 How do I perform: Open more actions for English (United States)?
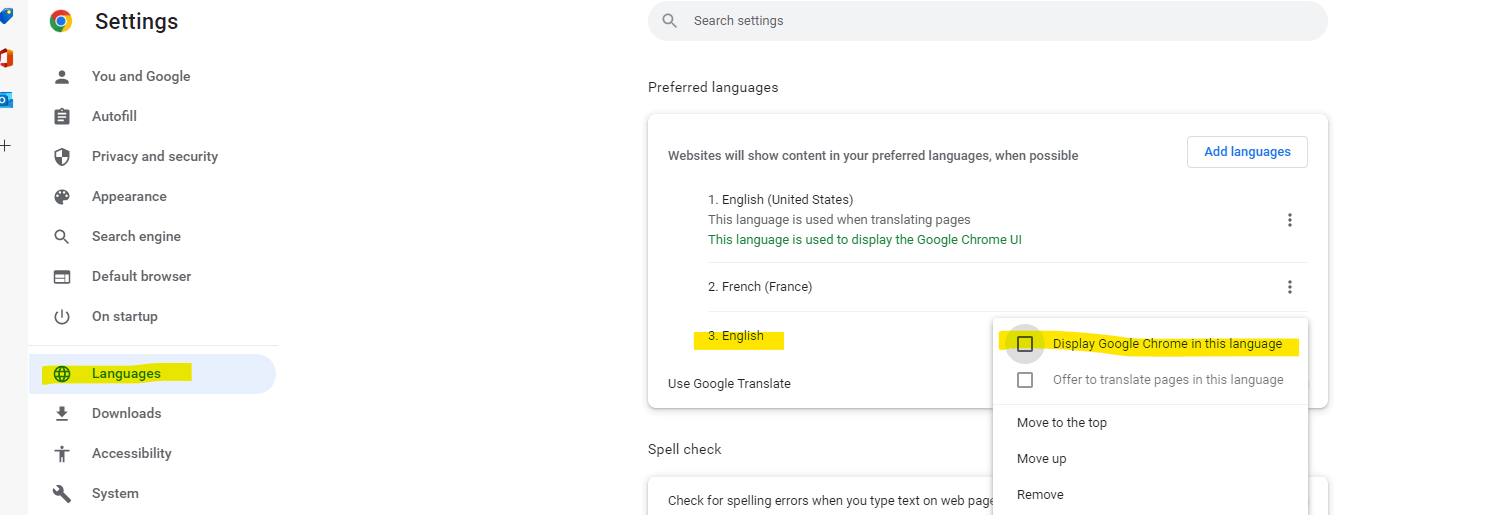[x=1289, y=220]
